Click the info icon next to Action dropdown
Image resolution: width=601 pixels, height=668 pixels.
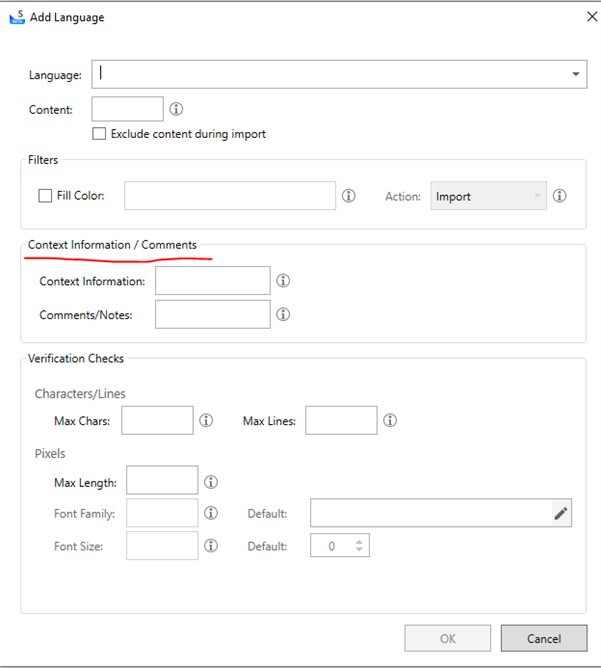pos(559,196)
